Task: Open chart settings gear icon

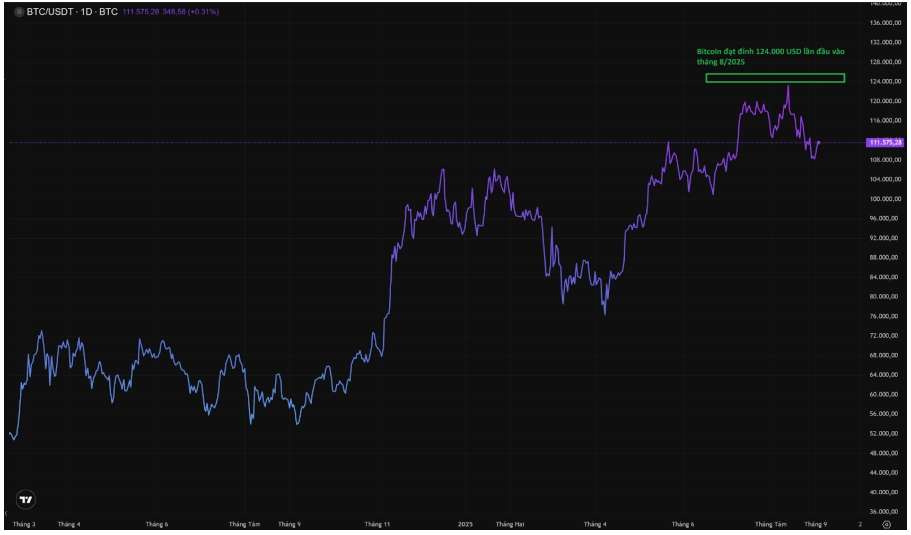Action: coord(887,524)
